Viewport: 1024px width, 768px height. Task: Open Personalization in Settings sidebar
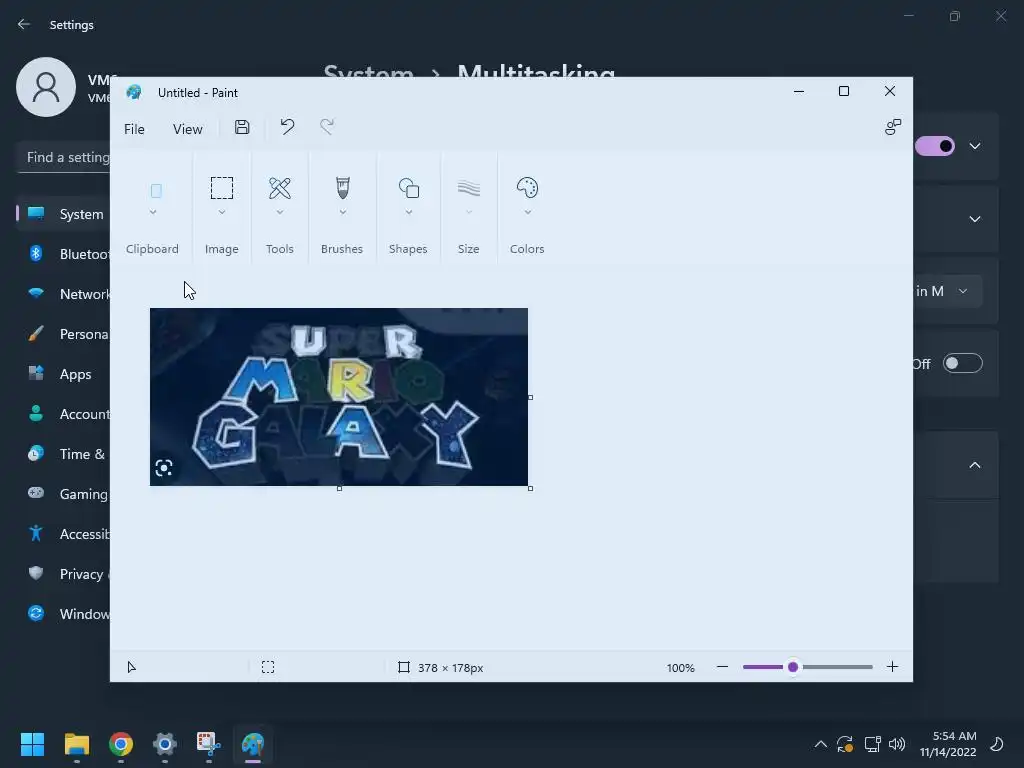click(64, 334)
